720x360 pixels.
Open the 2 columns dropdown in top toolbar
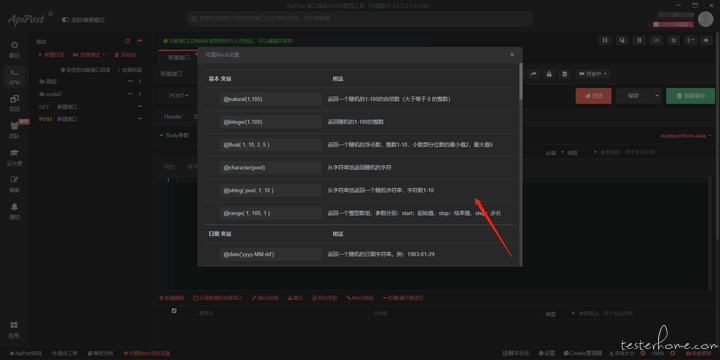[691, 40]
